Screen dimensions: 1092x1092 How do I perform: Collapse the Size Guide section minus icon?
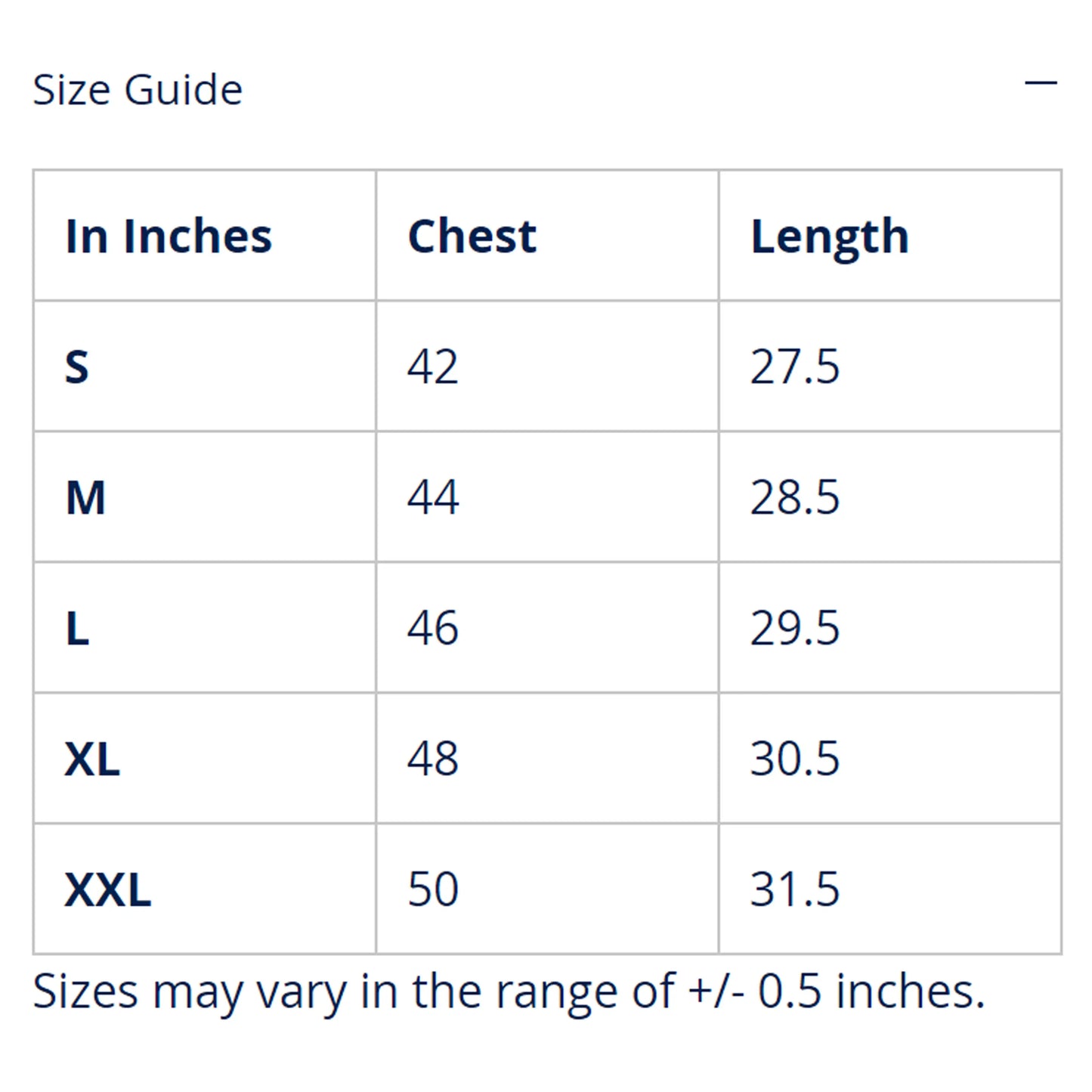tap(1040, 82)
